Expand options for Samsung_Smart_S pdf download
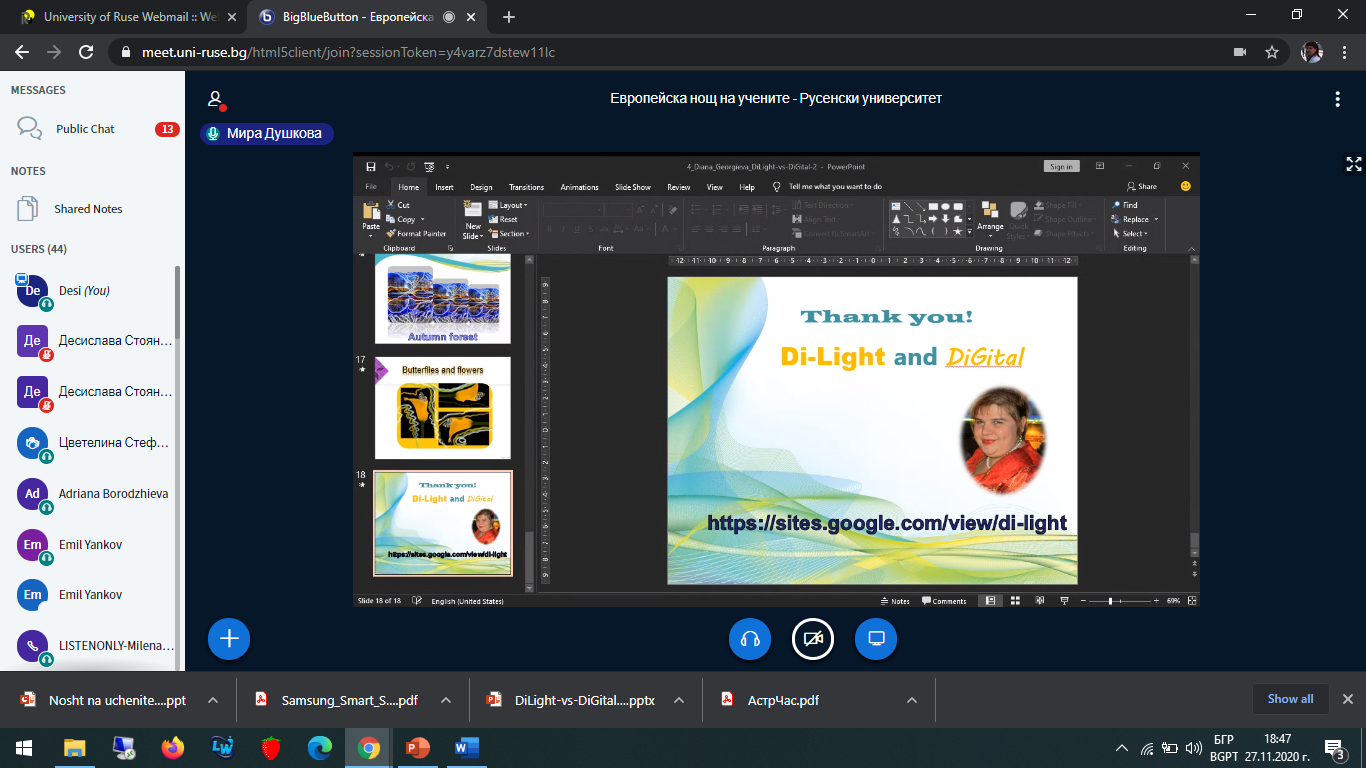This screenshot has width=1366, height=768. (x=446, y=700)
